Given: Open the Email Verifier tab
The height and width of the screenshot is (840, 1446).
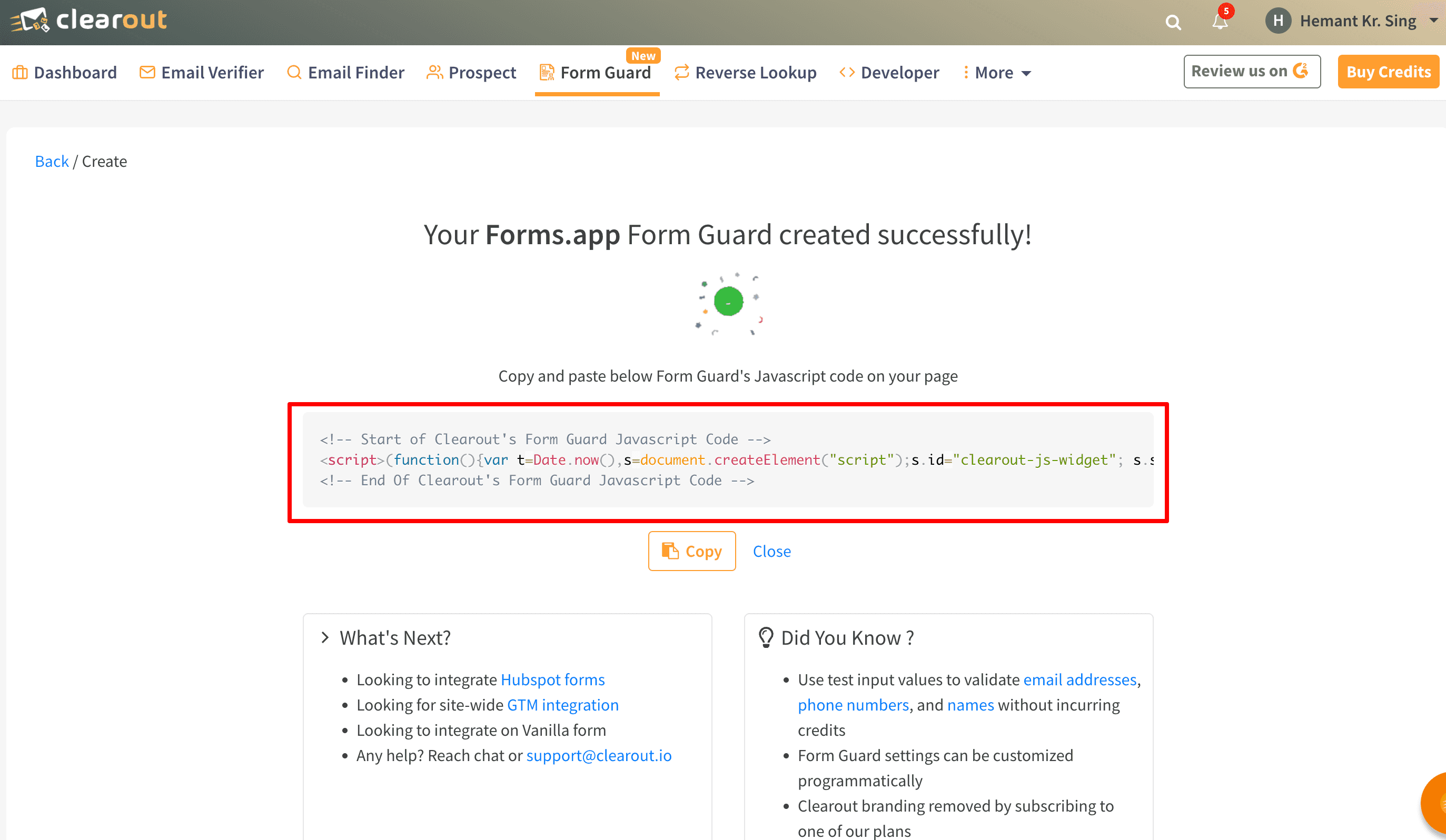Looking at the screenshot, I should [x=202, y=73].
